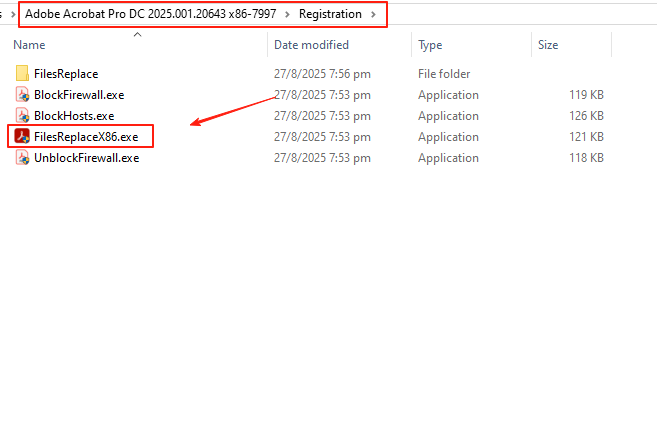Select the FilesReplace folder icon
Image resolution: width=657 pixels, height=444 pixels.
[x=23, y=74]
